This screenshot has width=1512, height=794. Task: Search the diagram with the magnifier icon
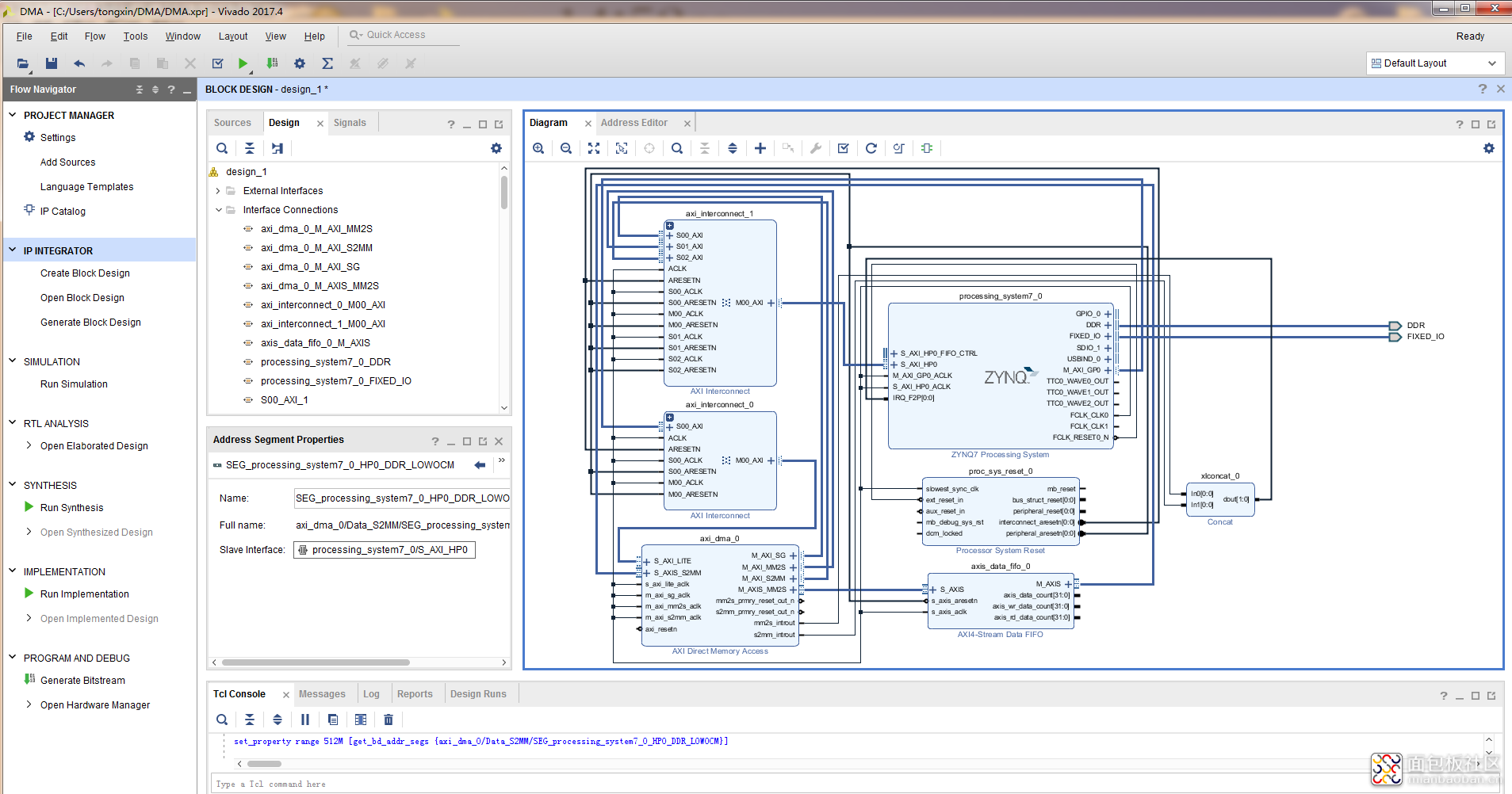pos(677,148)
